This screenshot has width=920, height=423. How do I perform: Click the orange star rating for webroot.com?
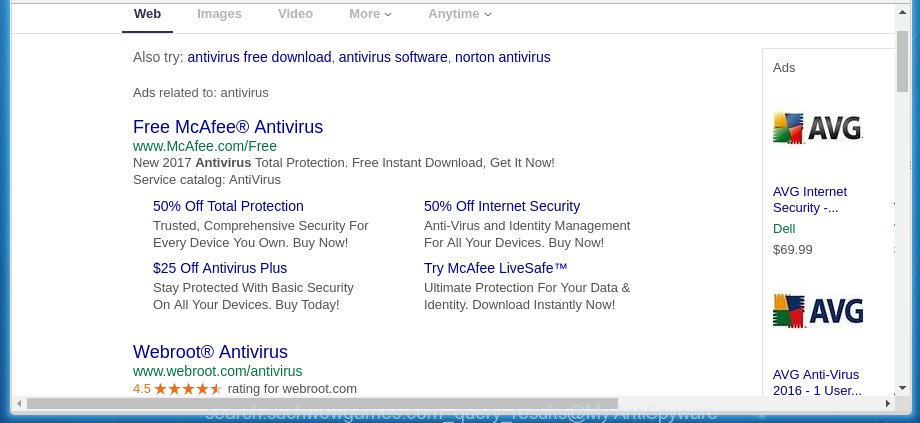click(188, 389)
